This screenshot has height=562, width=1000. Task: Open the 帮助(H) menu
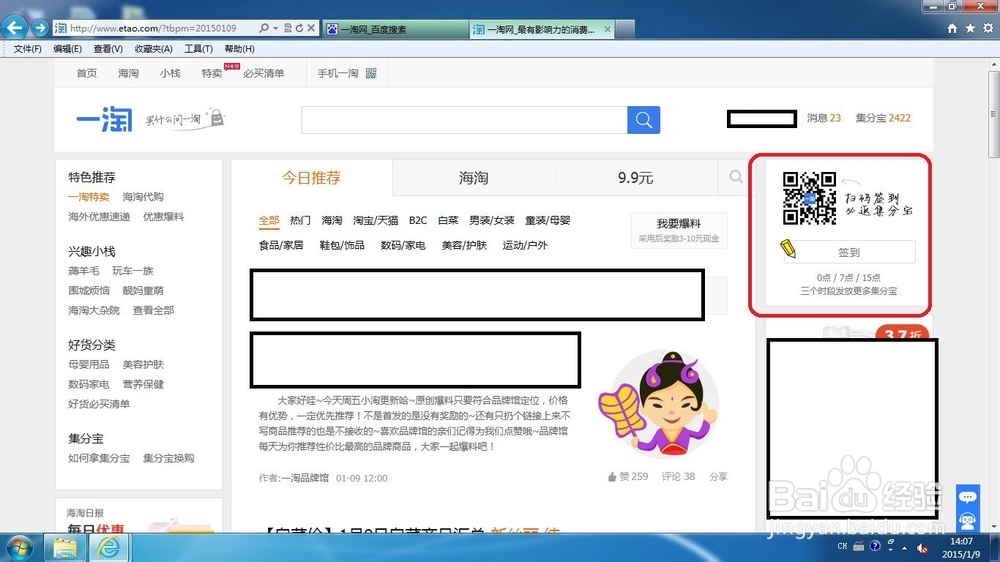(x=239, y=48)
